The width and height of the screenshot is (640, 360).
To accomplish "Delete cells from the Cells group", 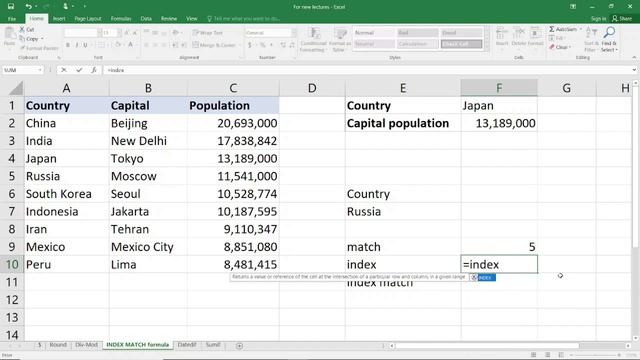I will tap(518, 37).
